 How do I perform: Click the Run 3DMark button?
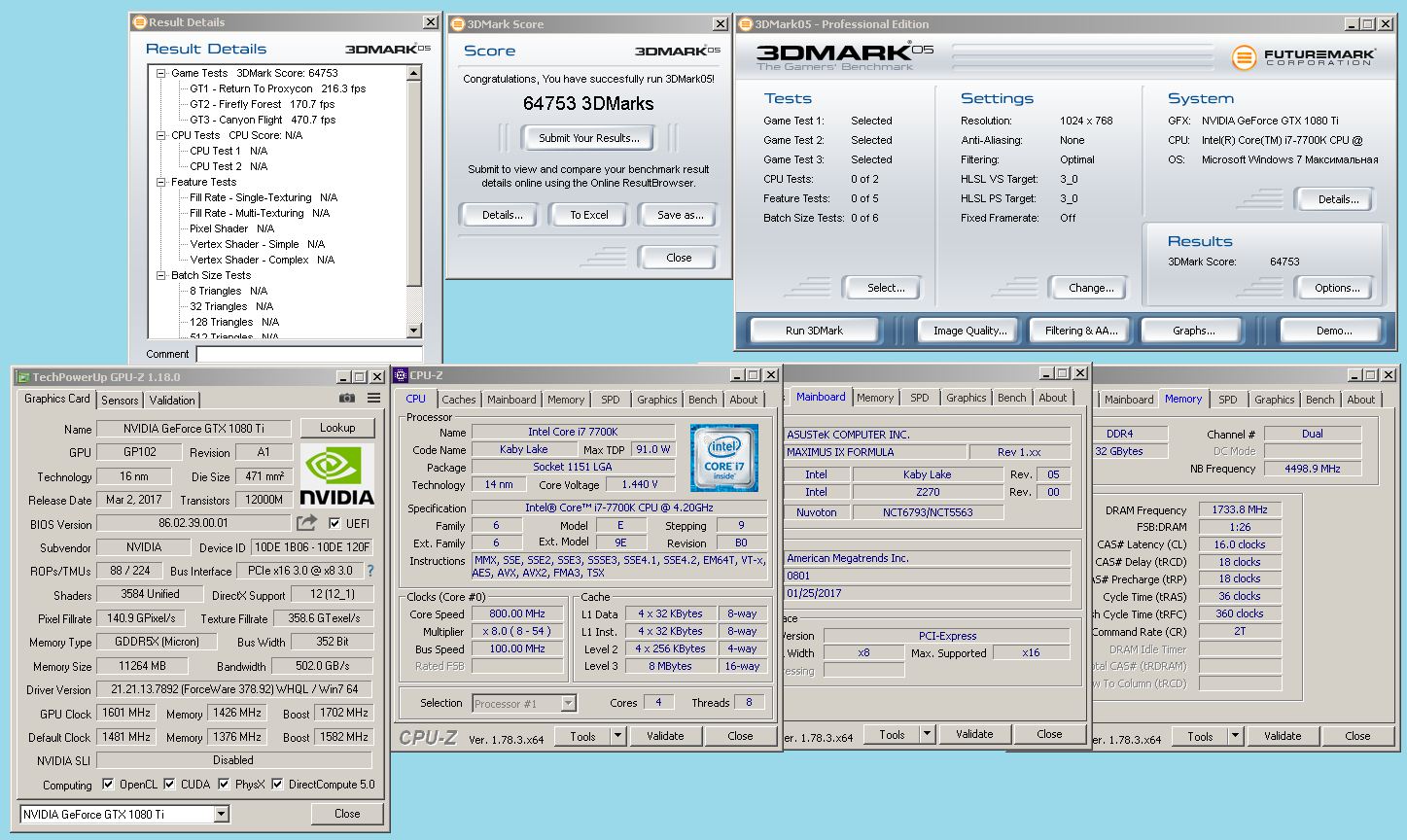(x=815, y=331)
